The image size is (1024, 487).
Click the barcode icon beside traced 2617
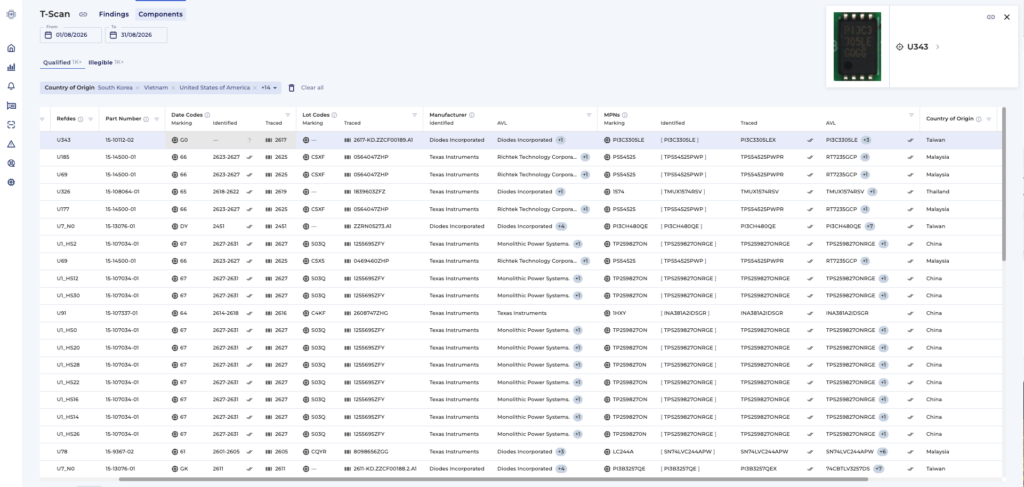point(269,140)
